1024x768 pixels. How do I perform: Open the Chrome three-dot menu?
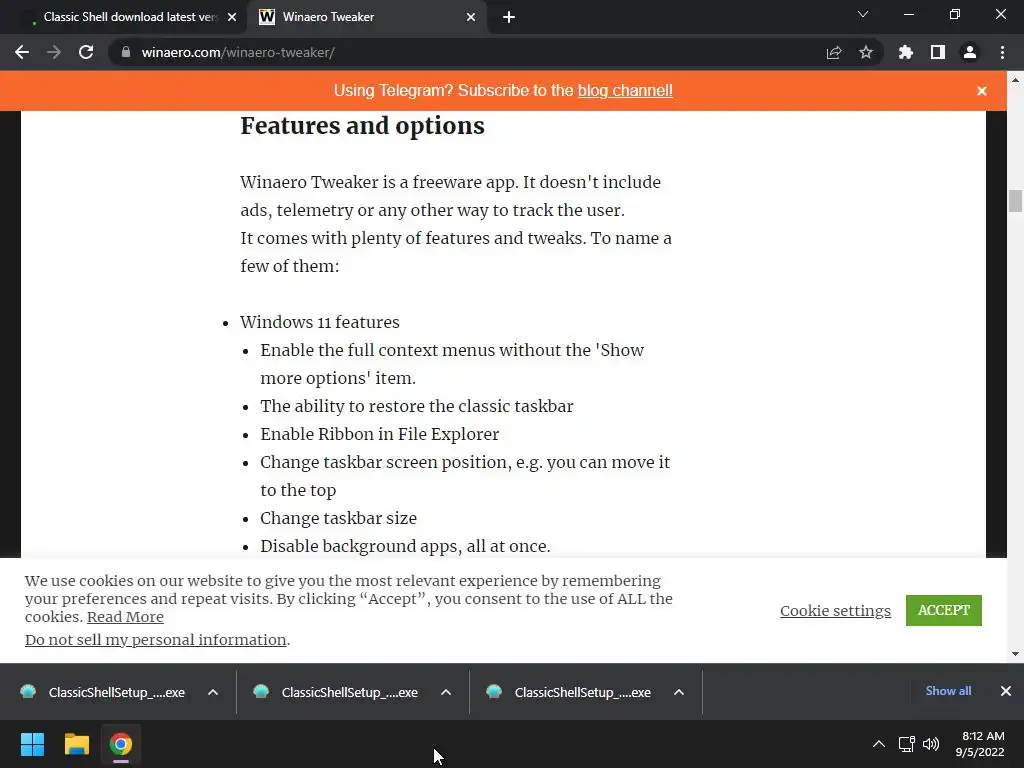1002,52
